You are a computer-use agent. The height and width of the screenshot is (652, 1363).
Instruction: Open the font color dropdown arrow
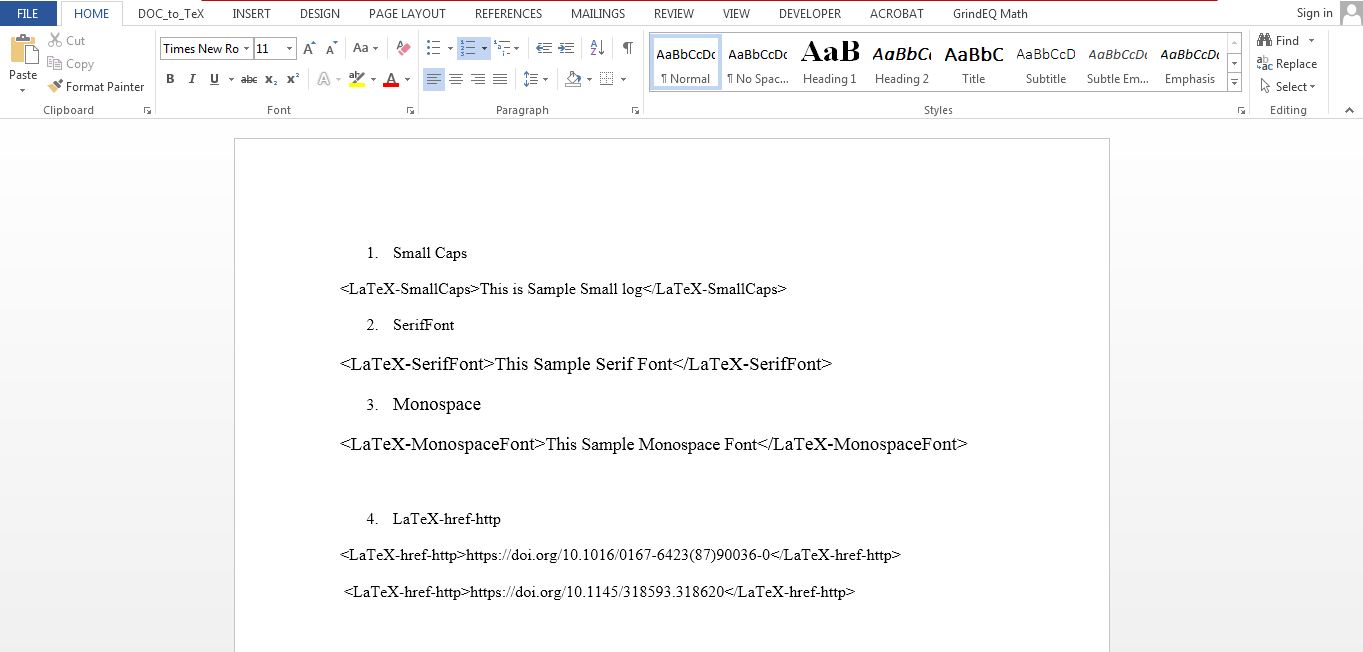click(x=407, y=79)
